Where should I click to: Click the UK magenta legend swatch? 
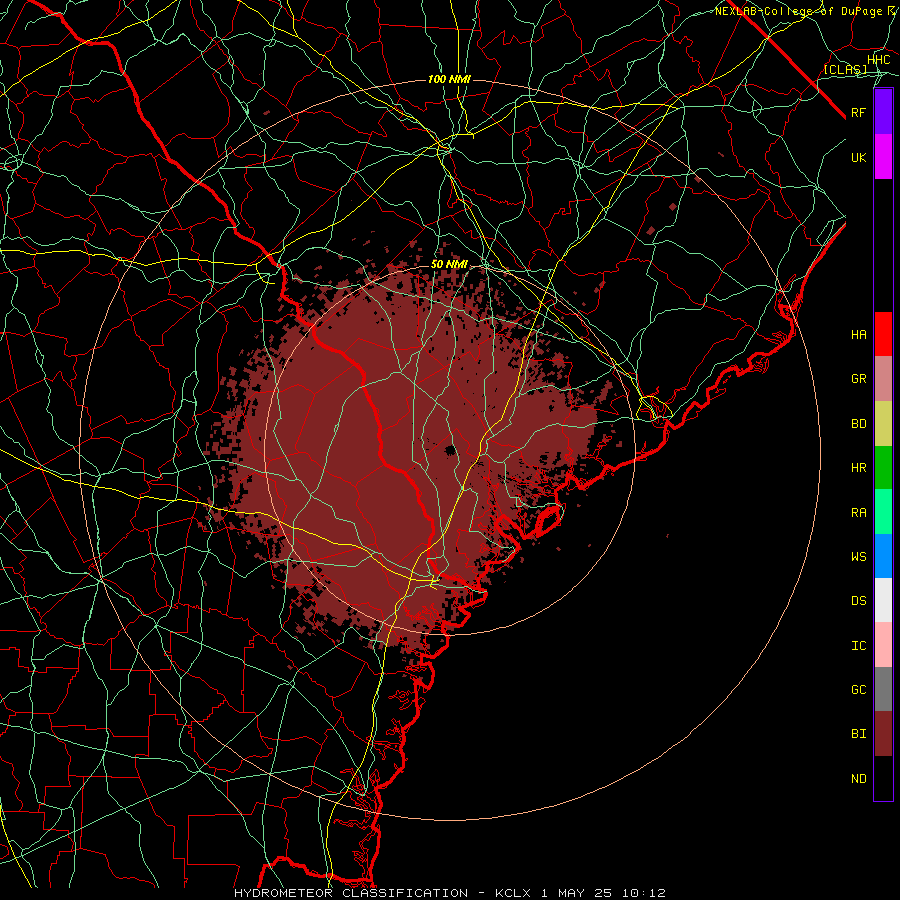(x=883, y=157)
